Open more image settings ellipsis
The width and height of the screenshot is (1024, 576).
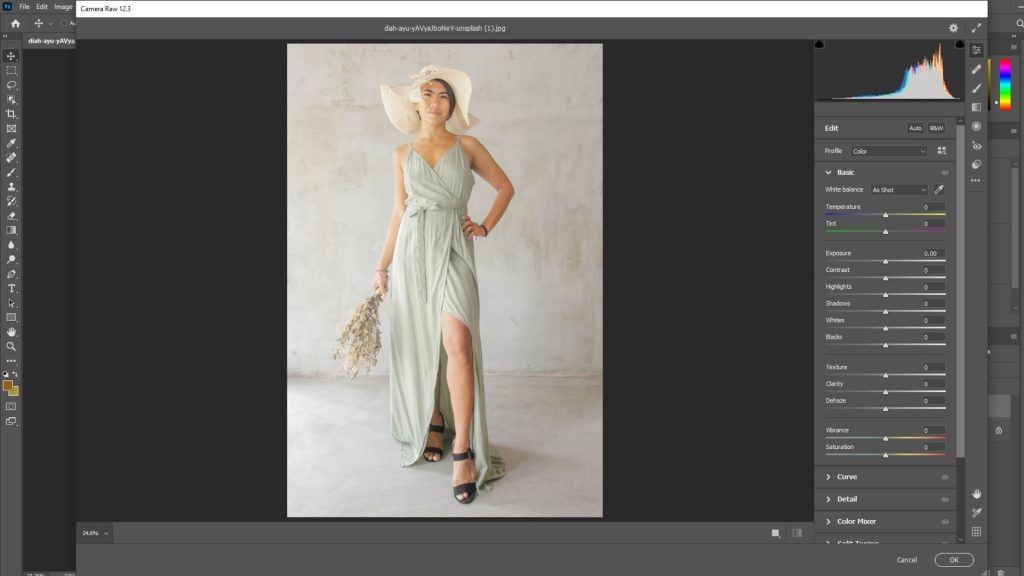coord(976,181)
